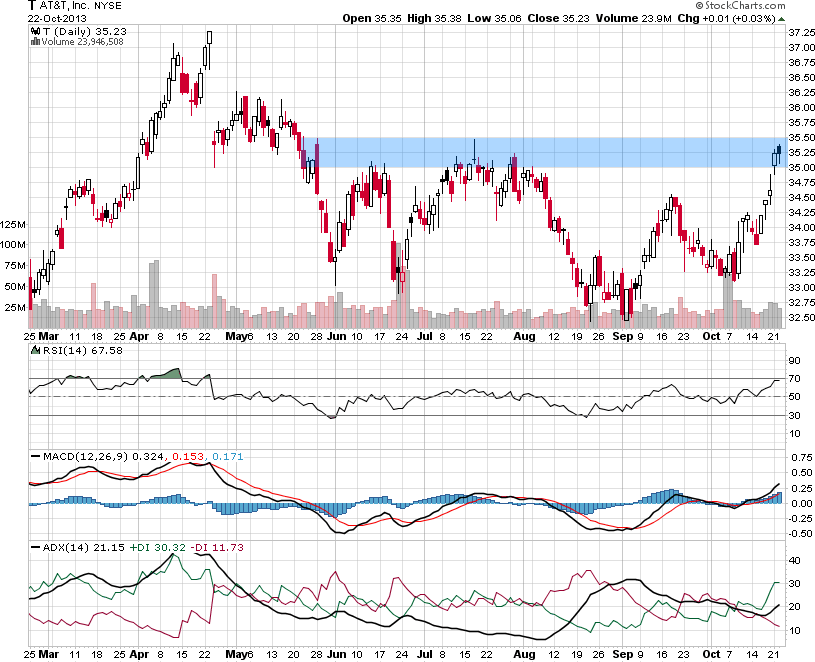Click the 40 label on the ADX axis
The image size is (815, 662).
click(x=794, y=561)
